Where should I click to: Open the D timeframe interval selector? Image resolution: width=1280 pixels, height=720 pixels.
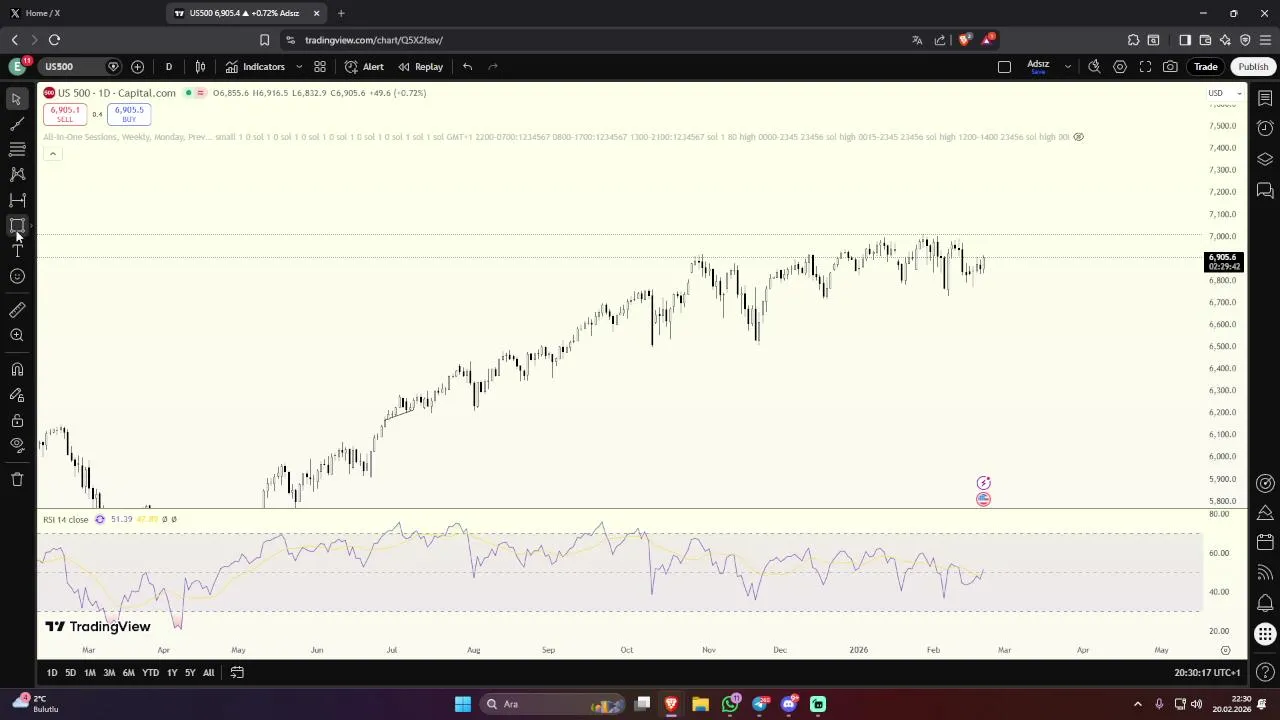pos(168,67)
